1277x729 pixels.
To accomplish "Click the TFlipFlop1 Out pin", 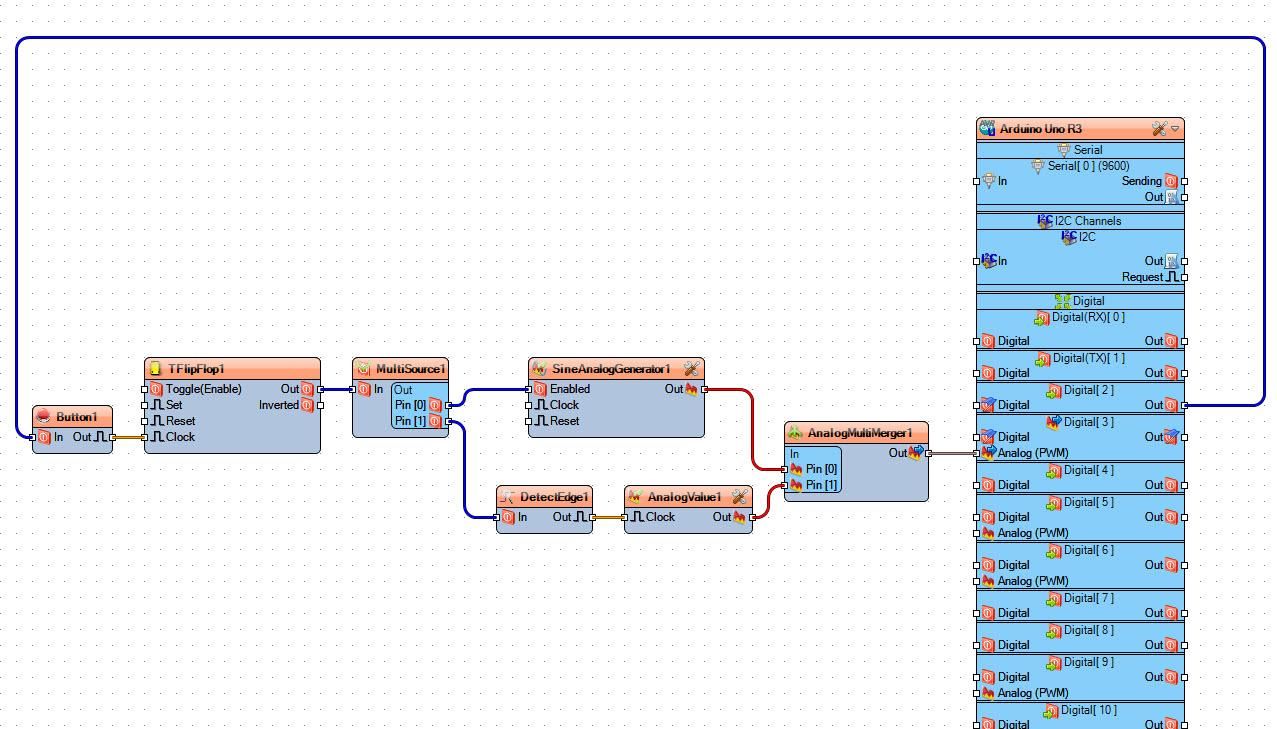I will 320,389.
